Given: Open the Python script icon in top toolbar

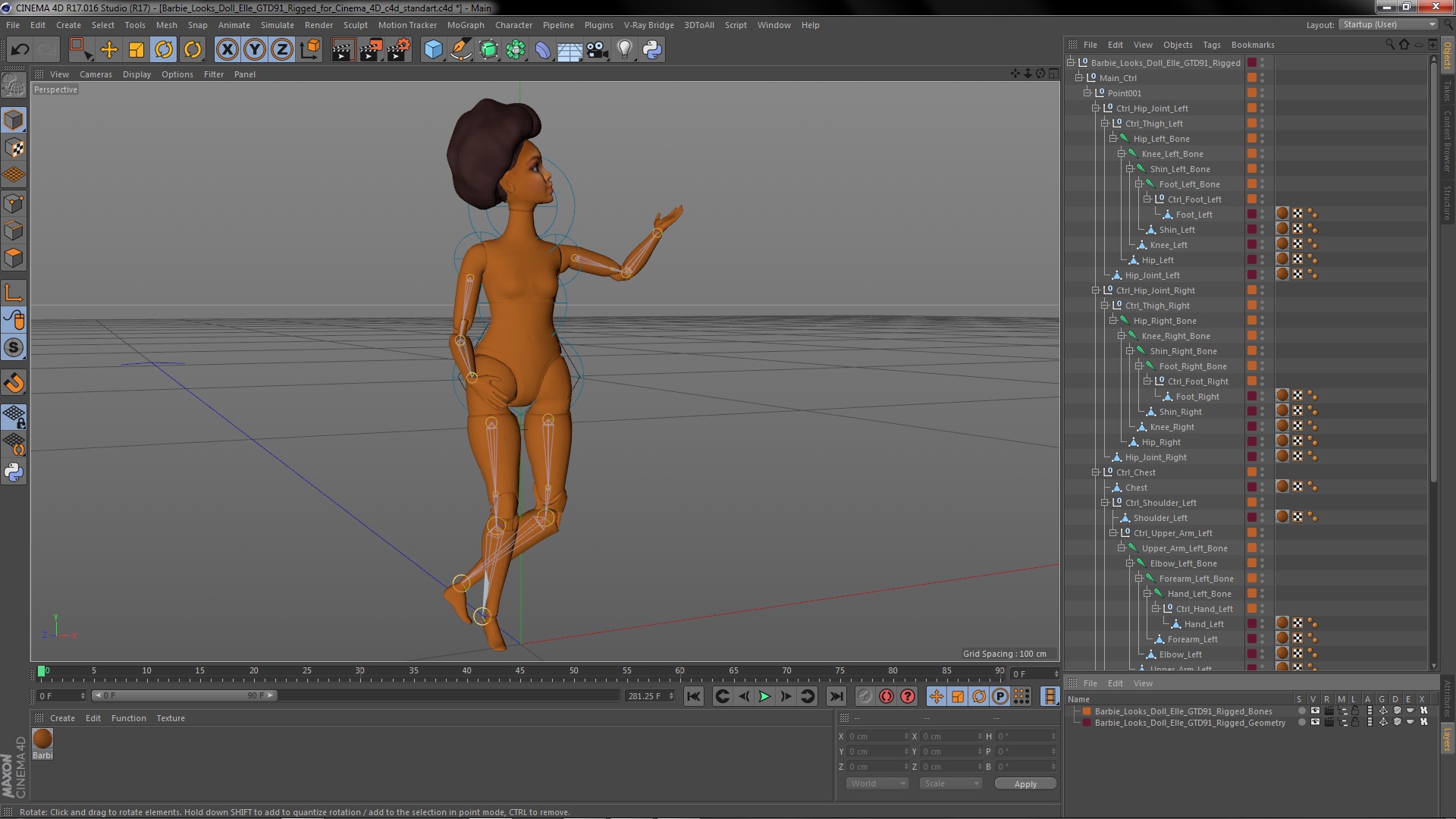Looking at the screenshot, I should 652,50.
